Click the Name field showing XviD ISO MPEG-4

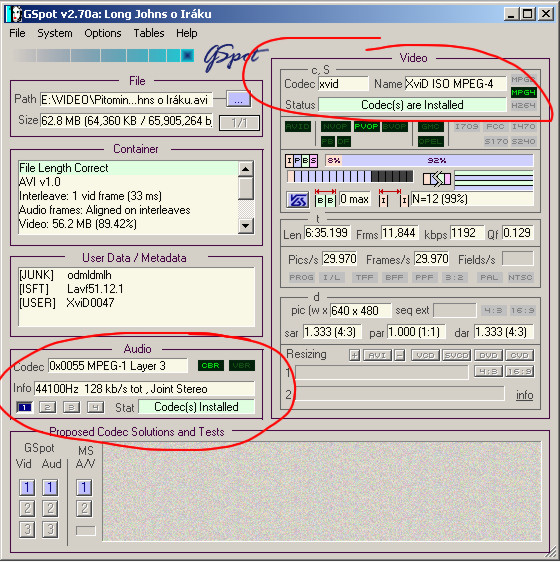point(455,84)
